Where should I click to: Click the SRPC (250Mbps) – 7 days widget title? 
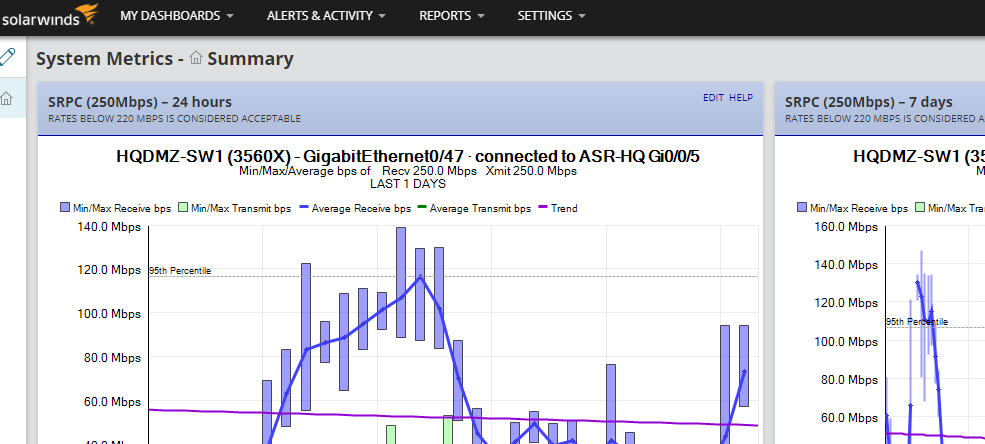(869, 102)
